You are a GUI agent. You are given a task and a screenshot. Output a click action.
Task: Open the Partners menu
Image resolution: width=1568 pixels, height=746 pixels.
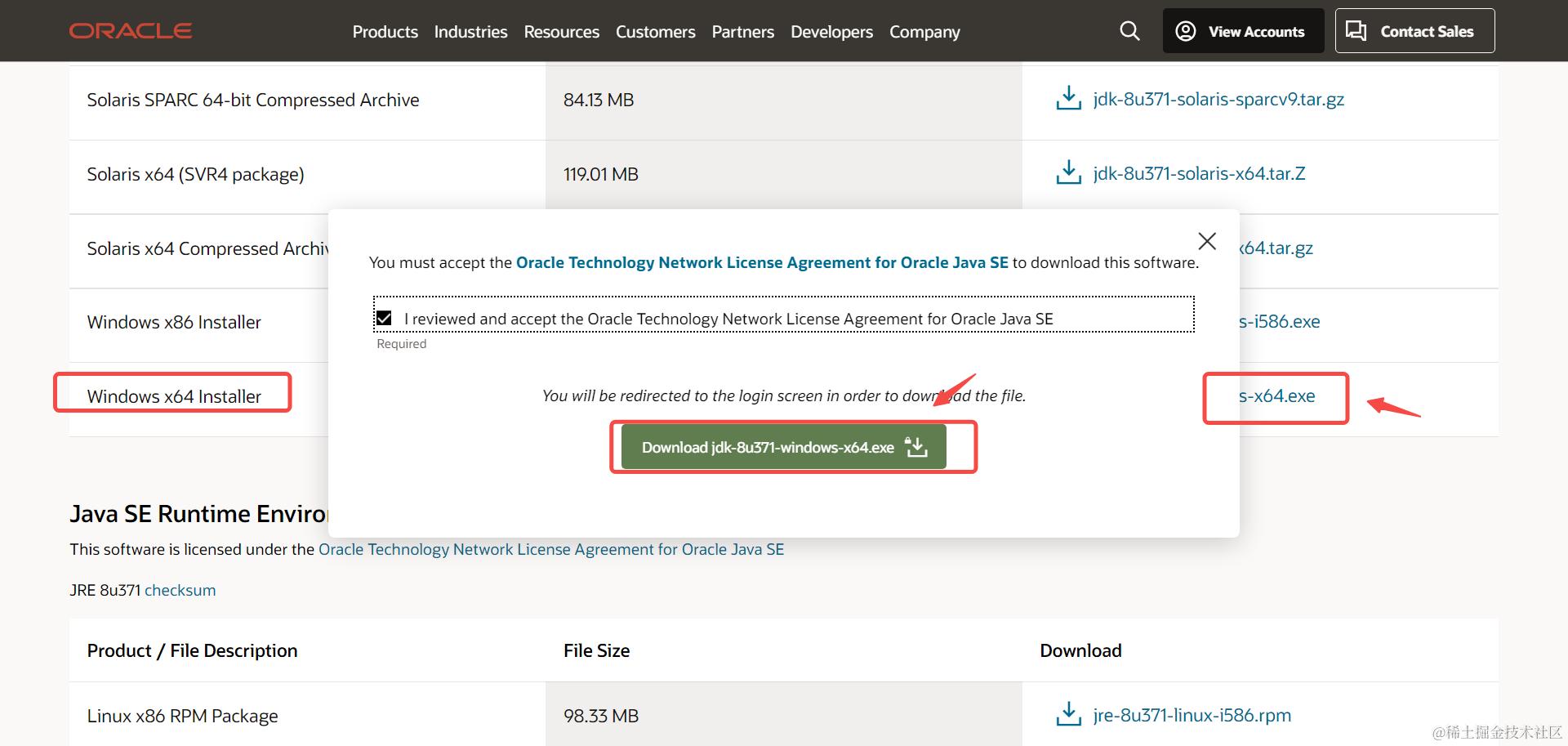point(743,32)
